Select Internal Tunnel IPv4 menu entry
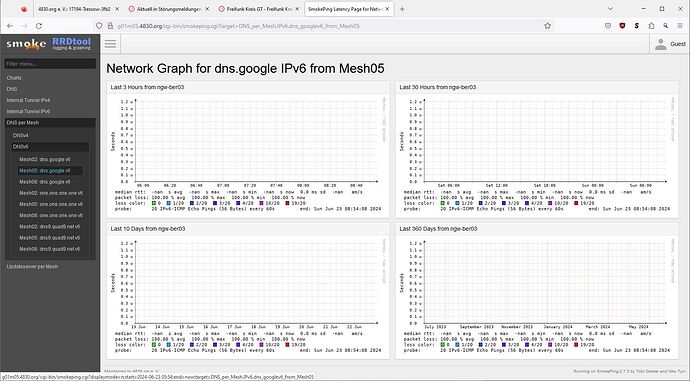The height and width of the screenshot is (381, 690). tap(28, 100)
